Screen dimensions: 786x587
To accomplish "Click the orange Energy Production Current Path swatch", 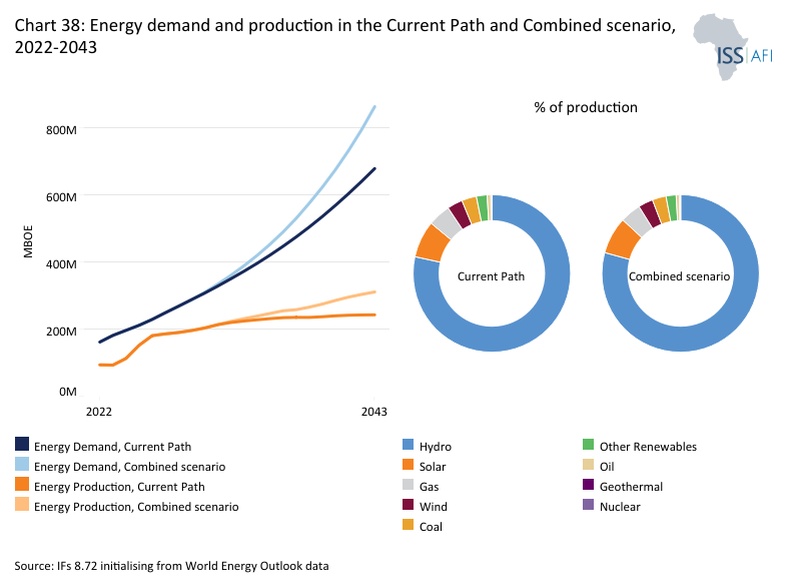I will [22, 484].
